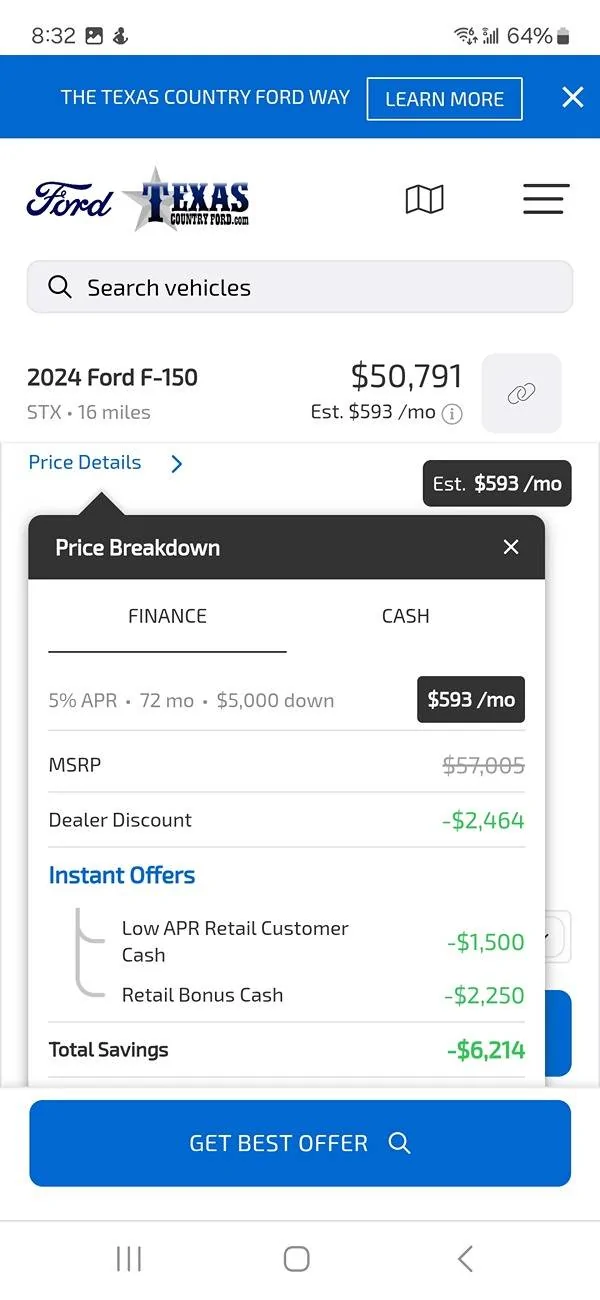Dismiss the Texas Country Ford Way banner
The image size is (600, 1300).
pos(572,97)
